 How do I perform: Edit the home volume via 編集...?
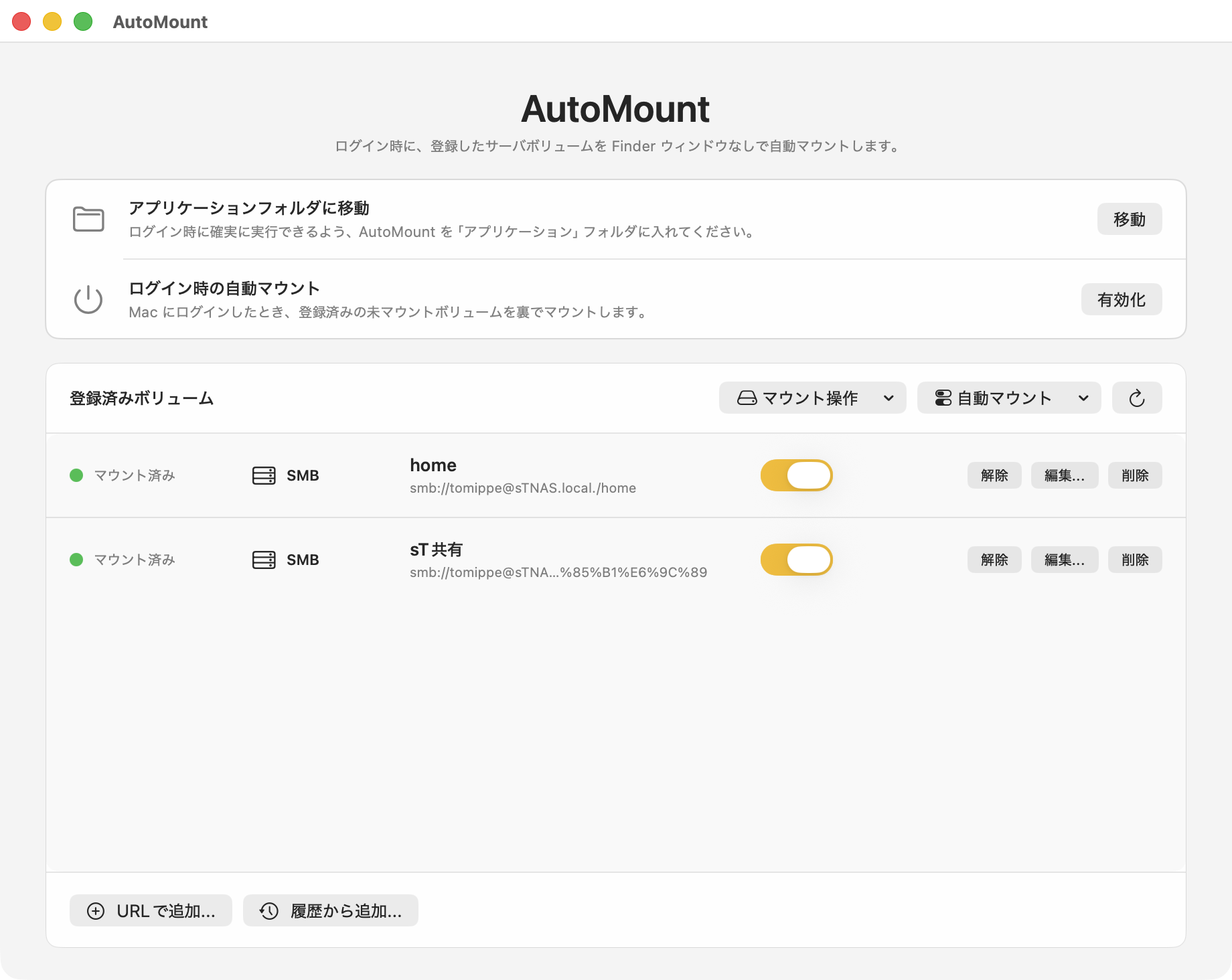[1065, 475]
